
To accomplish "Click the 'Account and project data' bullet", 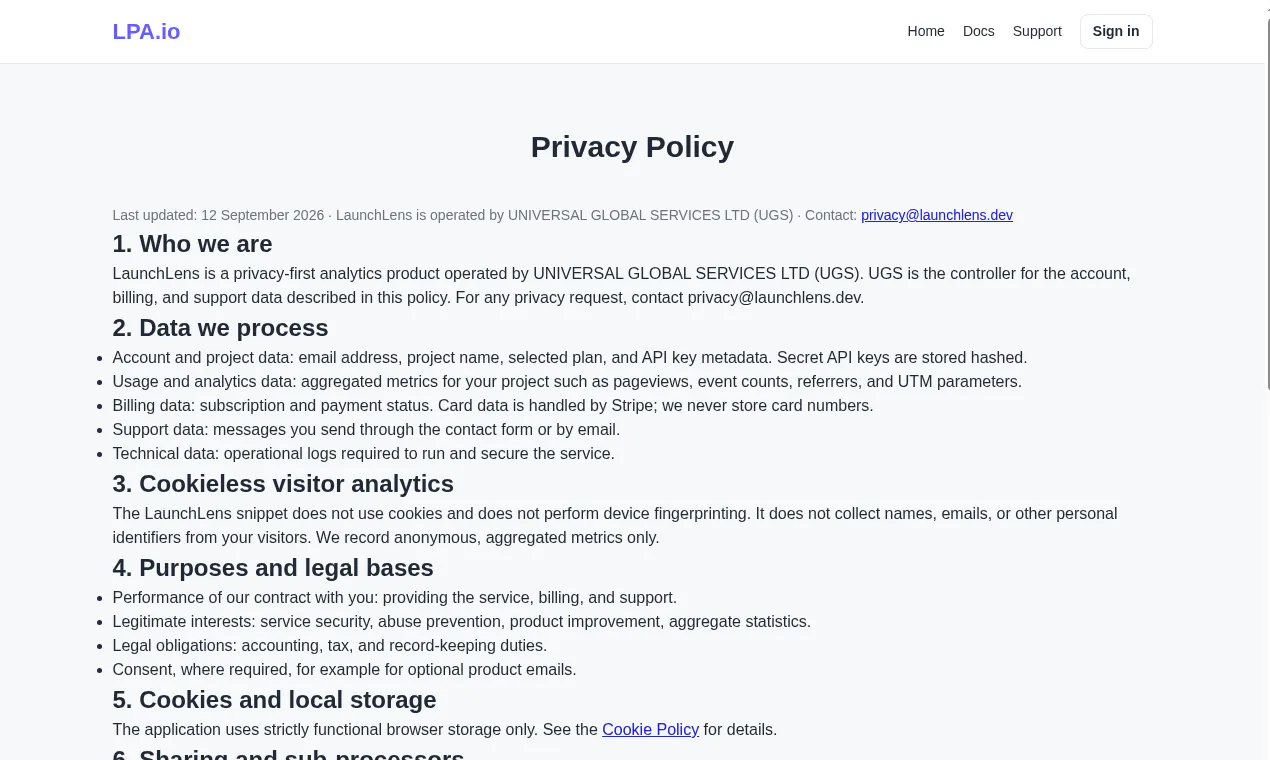I will coord(570,358).
